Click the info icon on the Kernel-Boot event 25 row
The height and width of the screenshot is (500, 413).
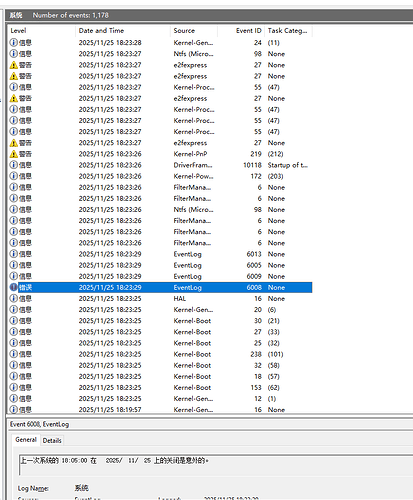(13, 343)
